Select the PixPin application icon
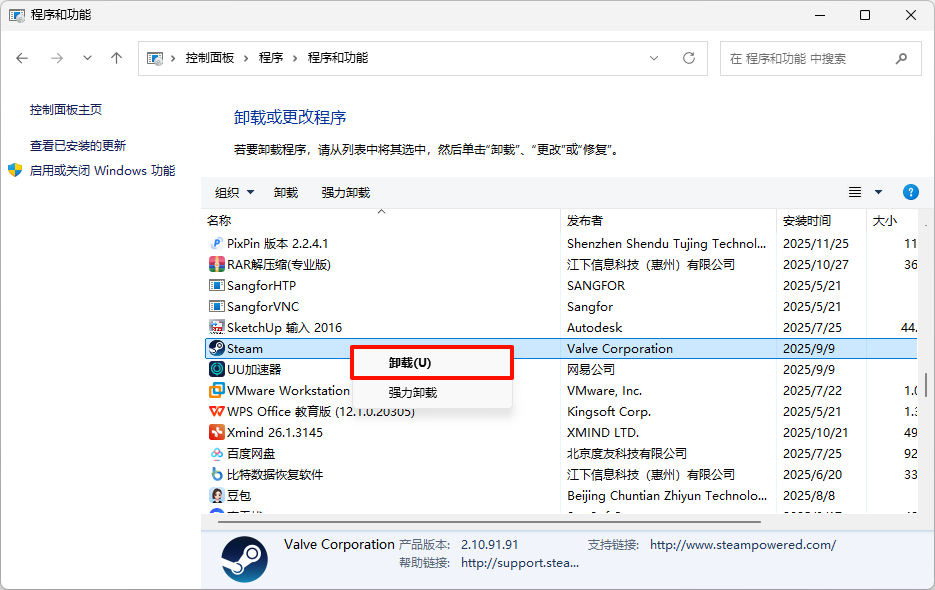 216,243
